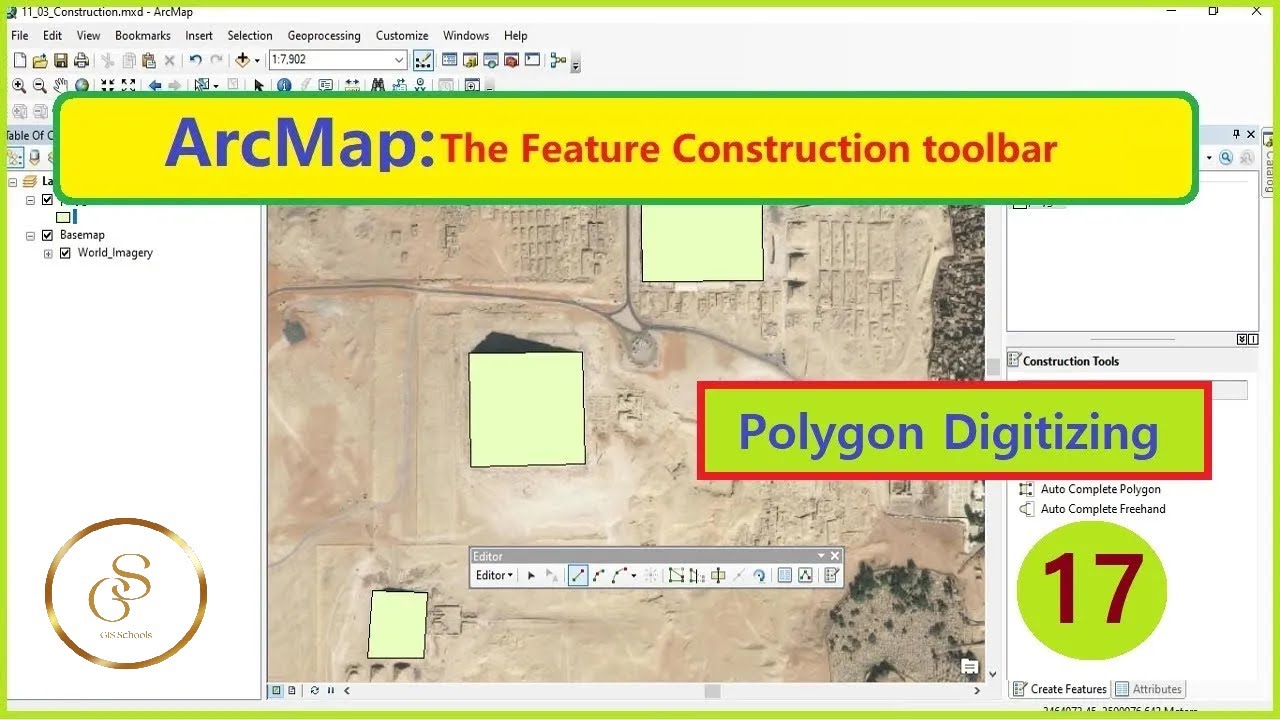Screen dimensions: 1280x720
Task: Open Sketch Properties in Editor toolbar
Action: (805, 575)
